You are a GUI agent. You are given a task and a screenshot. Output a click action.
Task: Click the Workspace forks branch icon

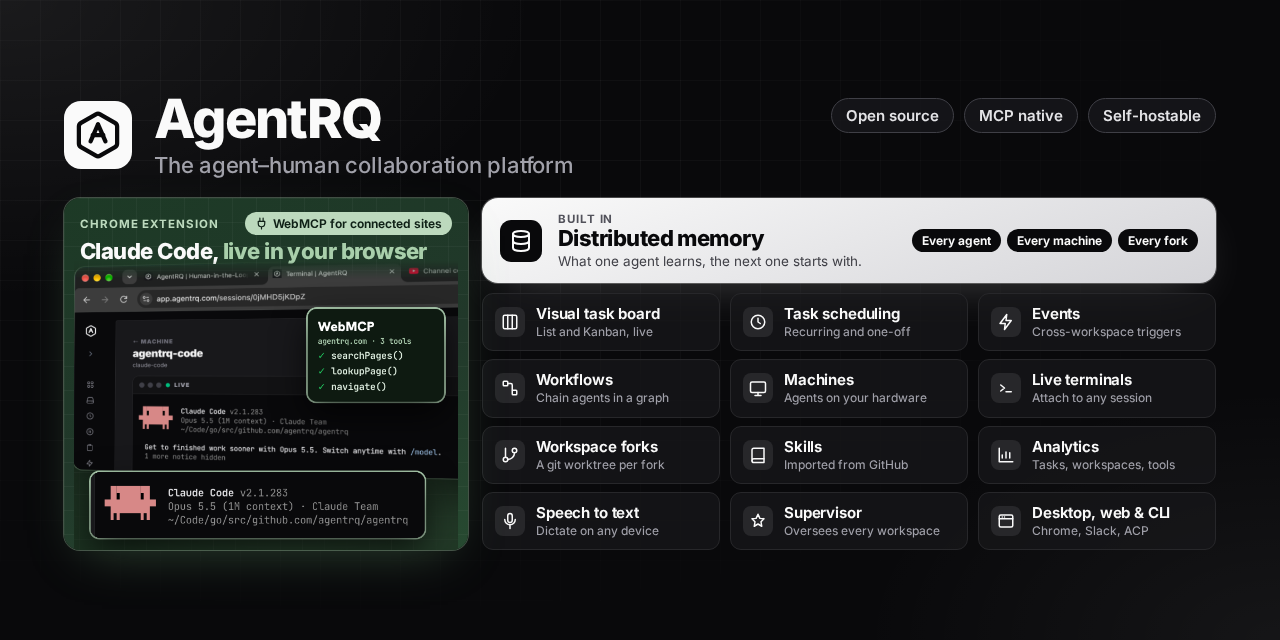510,455
